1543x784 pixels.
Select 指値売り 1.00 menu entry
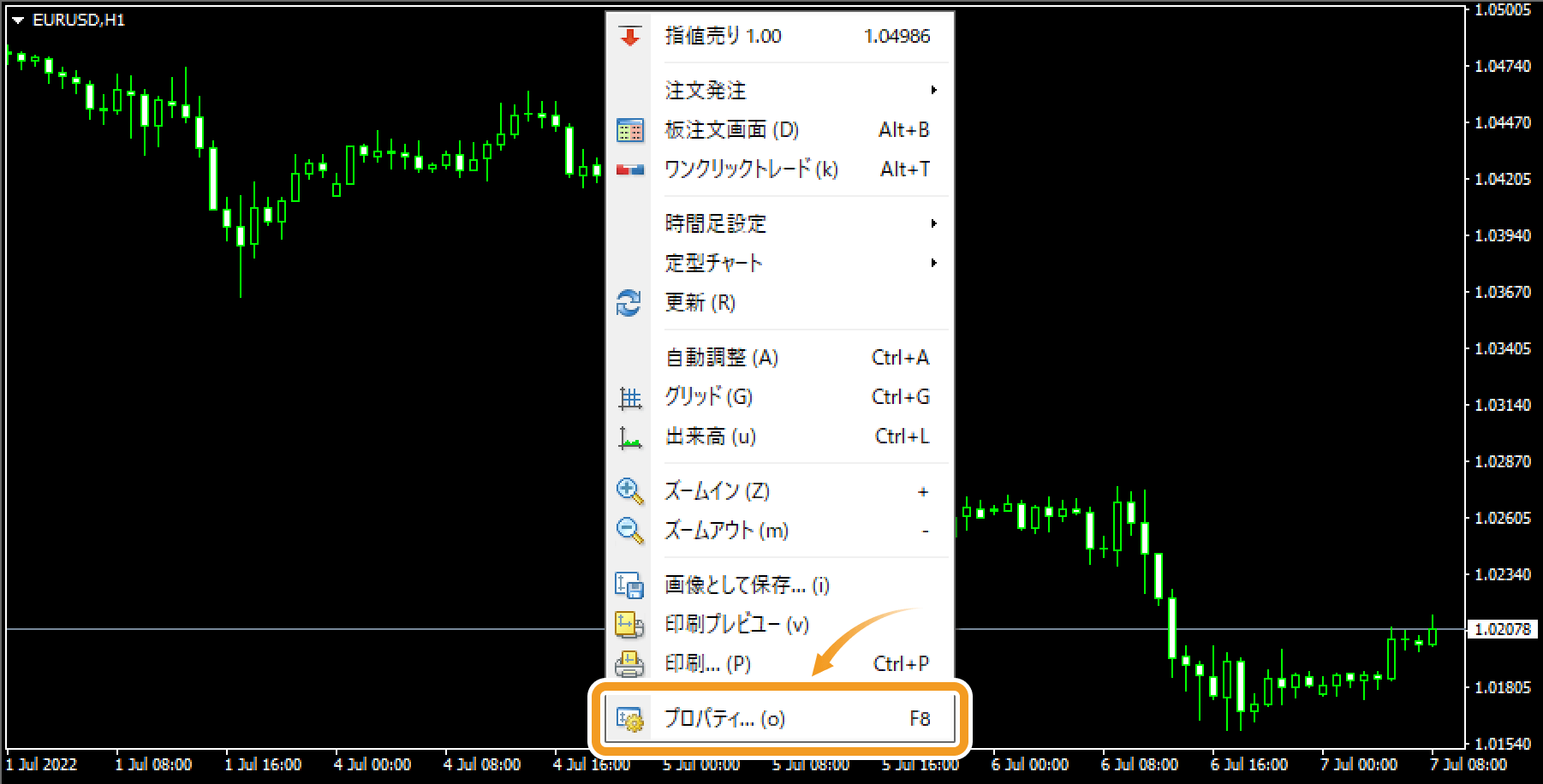pyautogui.click(x=780, y=36)
